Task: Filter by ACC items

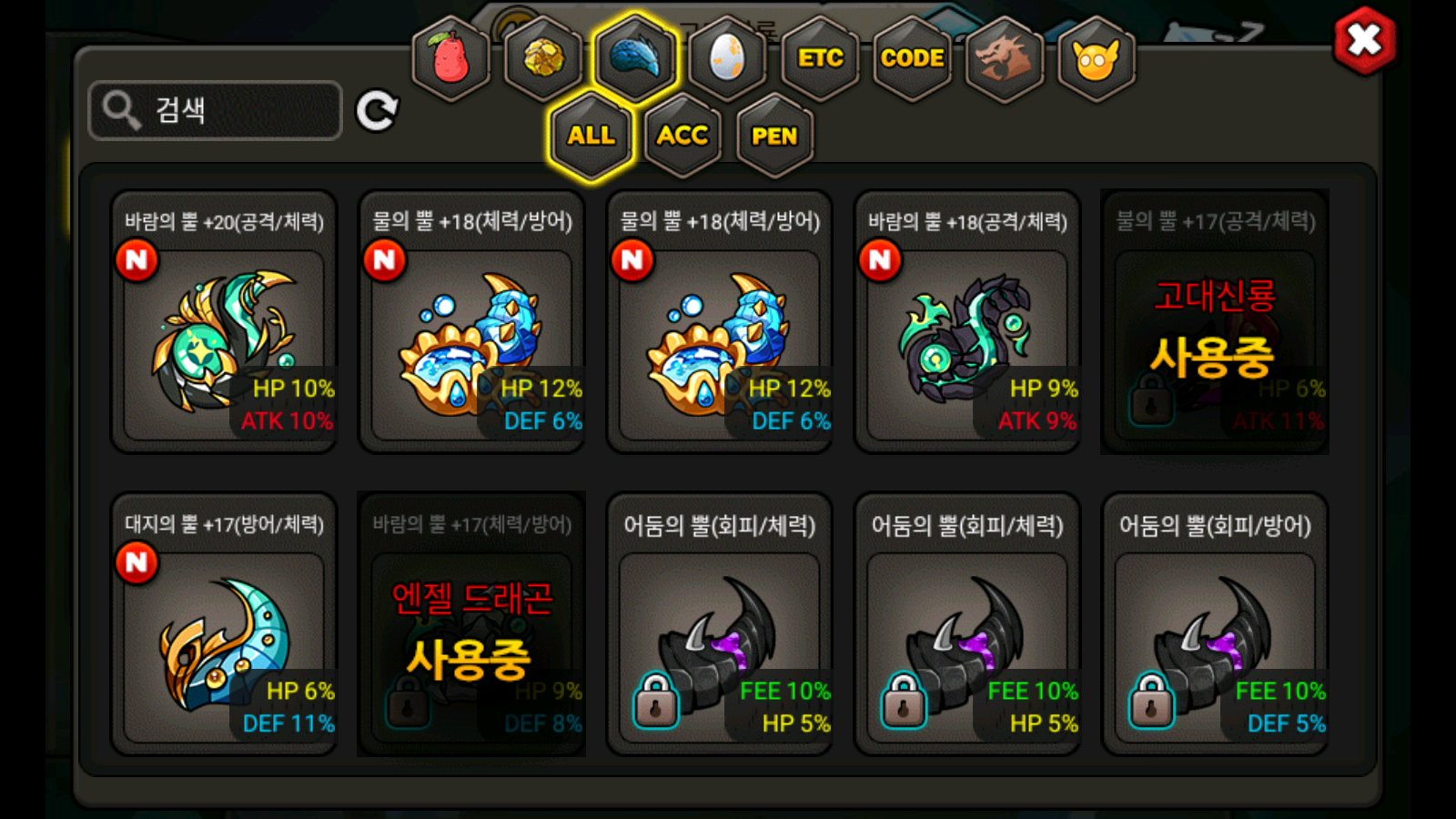Action: pyautogui.click(x=682, y=136)
